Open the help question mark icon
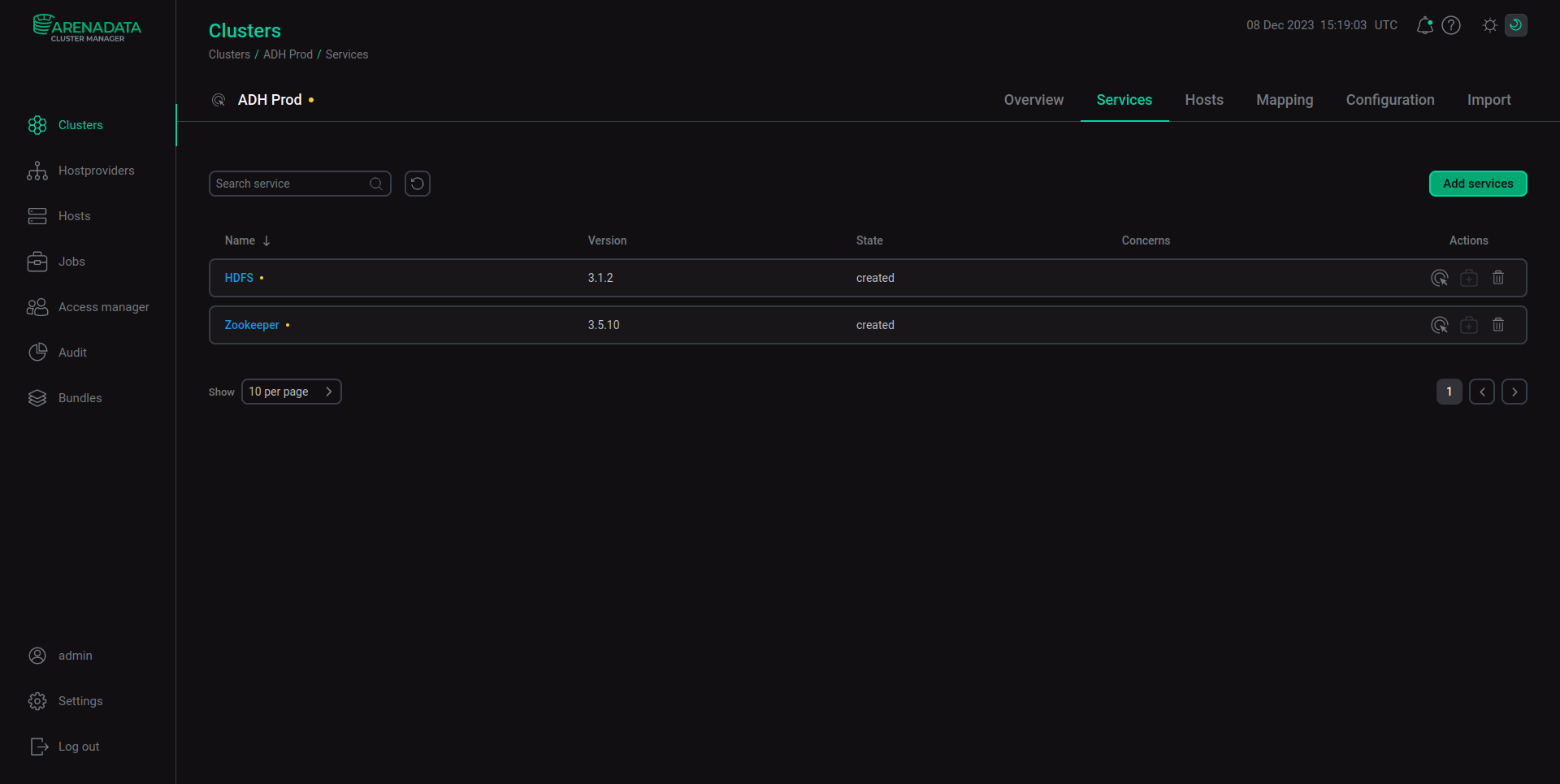This screenshot has width=1560, height=784. pos(1451,25)
